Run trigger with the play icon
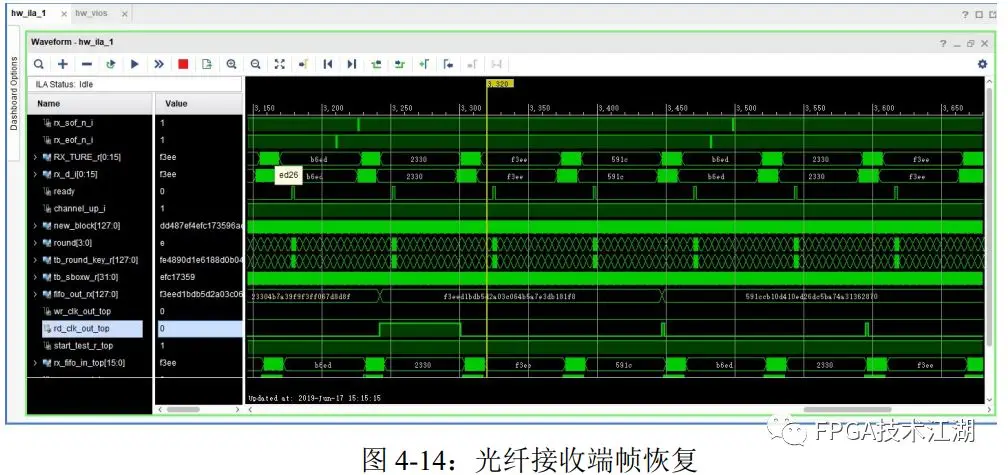This screenshot has width=1008, height=475. click(134, 64)
